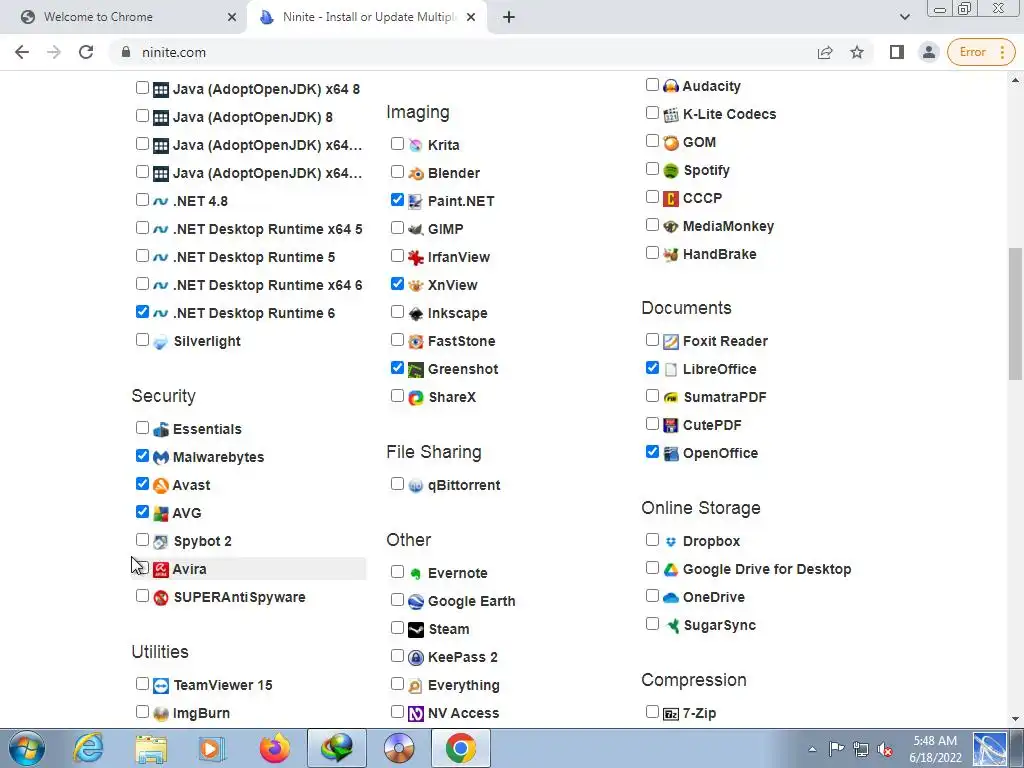Click the Foxit Reader icon
Screen dimensions: 1024x768
671,342
